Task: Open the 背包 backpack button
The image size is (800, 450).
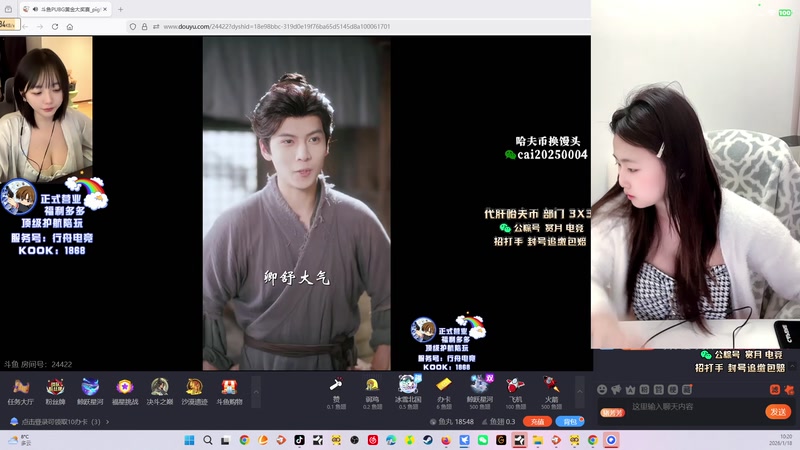Action: pyautogui.click(x=570, y=421)
